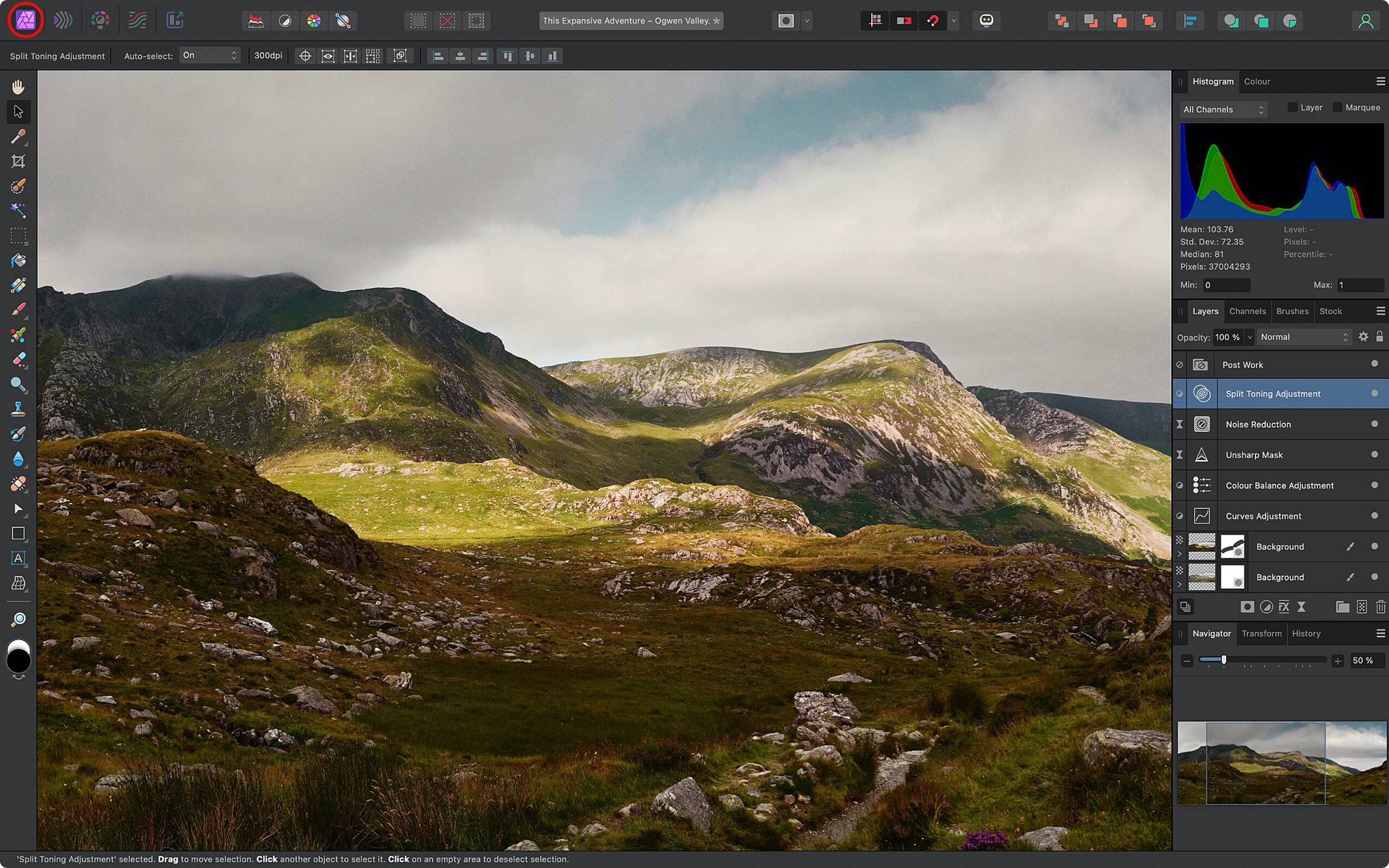Apply Auto Contrast from the toolbar

[285, 21]
